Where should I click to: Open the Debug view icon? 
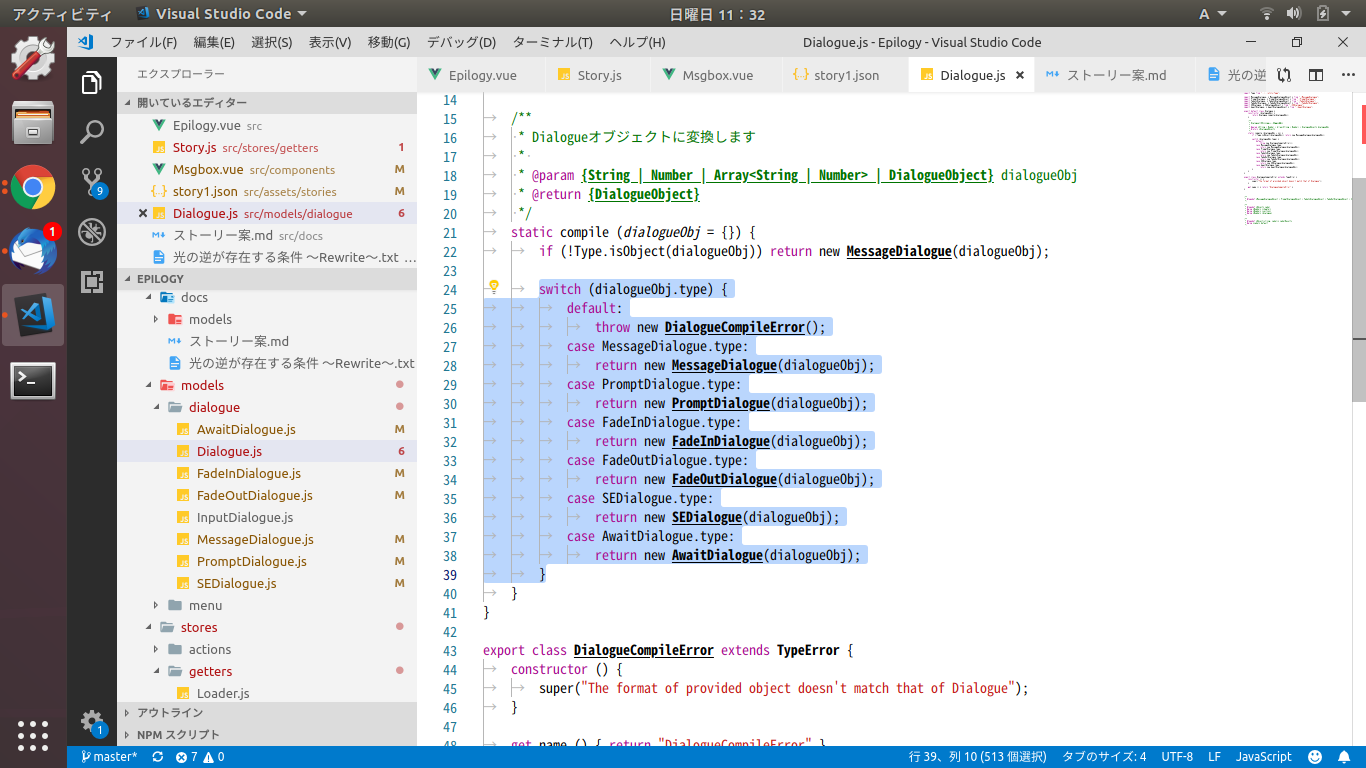92,231
